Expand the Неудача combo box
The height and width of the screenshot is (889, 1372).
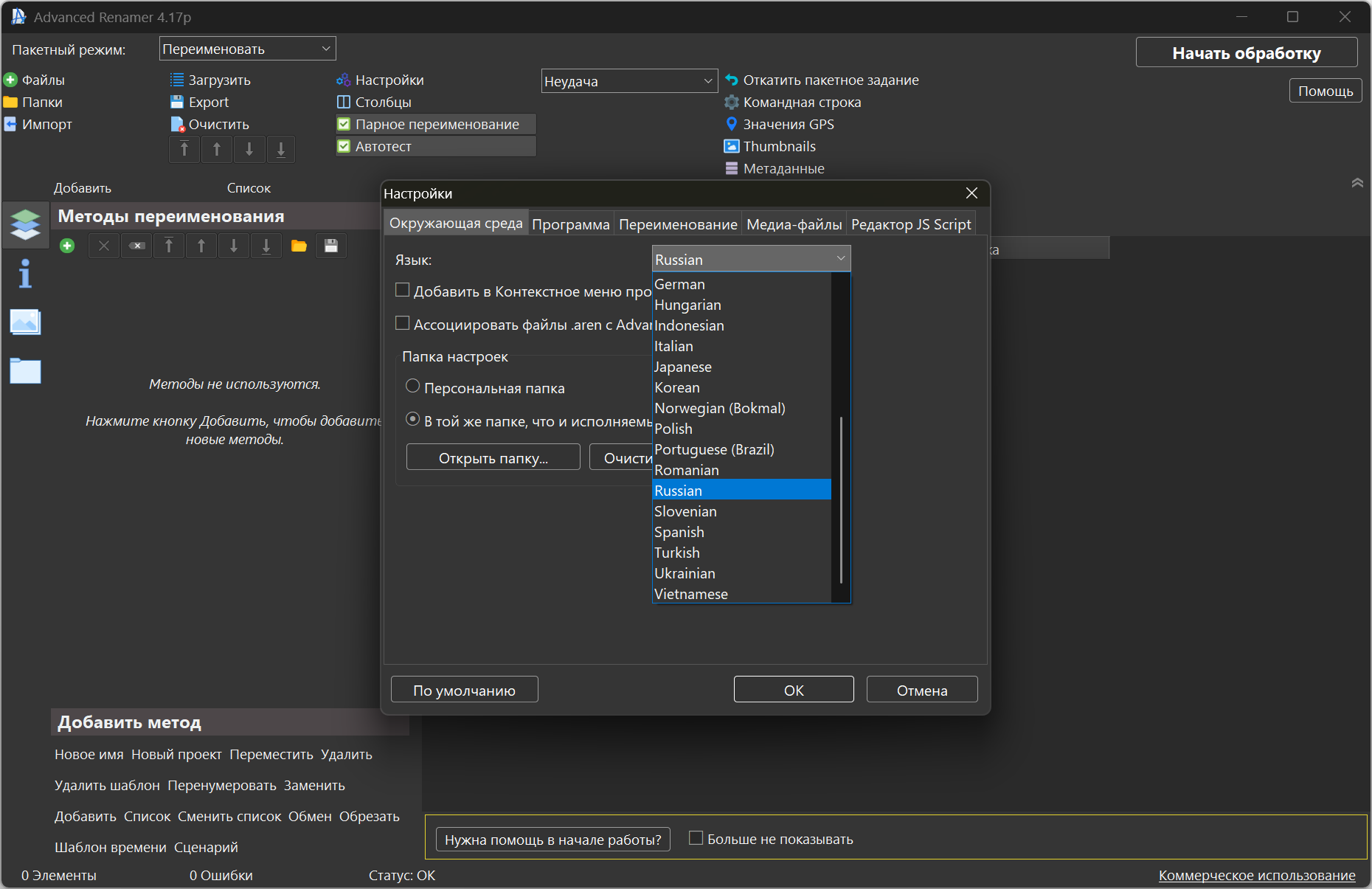pos(629,81)
